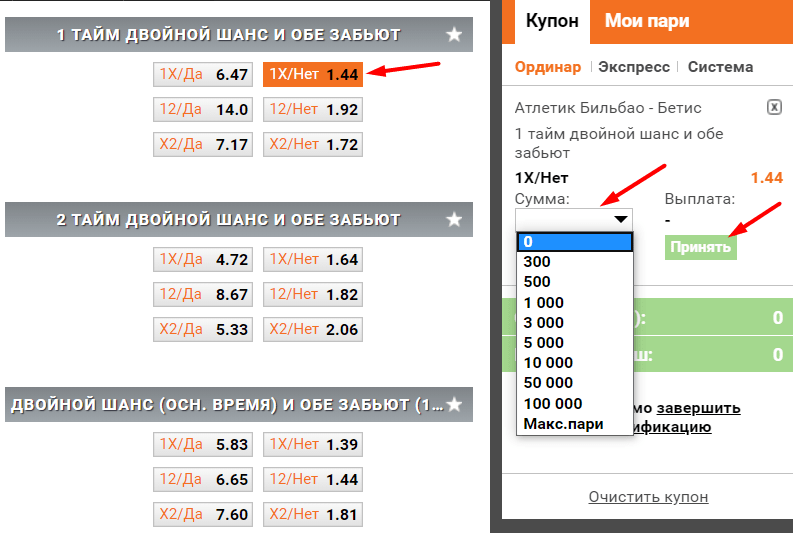Favorite the 2 тайм двойной шанс section star
Screen dimensions: 793x533
coord(454,219)
